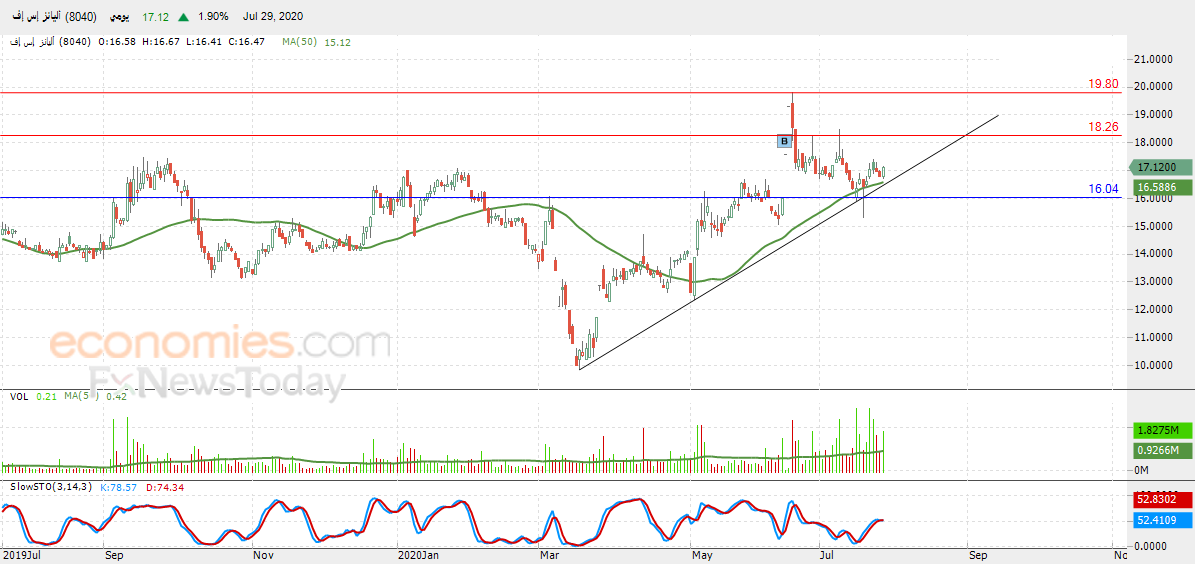Click the red 18.26 resistance label
The image size is (1195, 564).
click(x=1103, y=127)
